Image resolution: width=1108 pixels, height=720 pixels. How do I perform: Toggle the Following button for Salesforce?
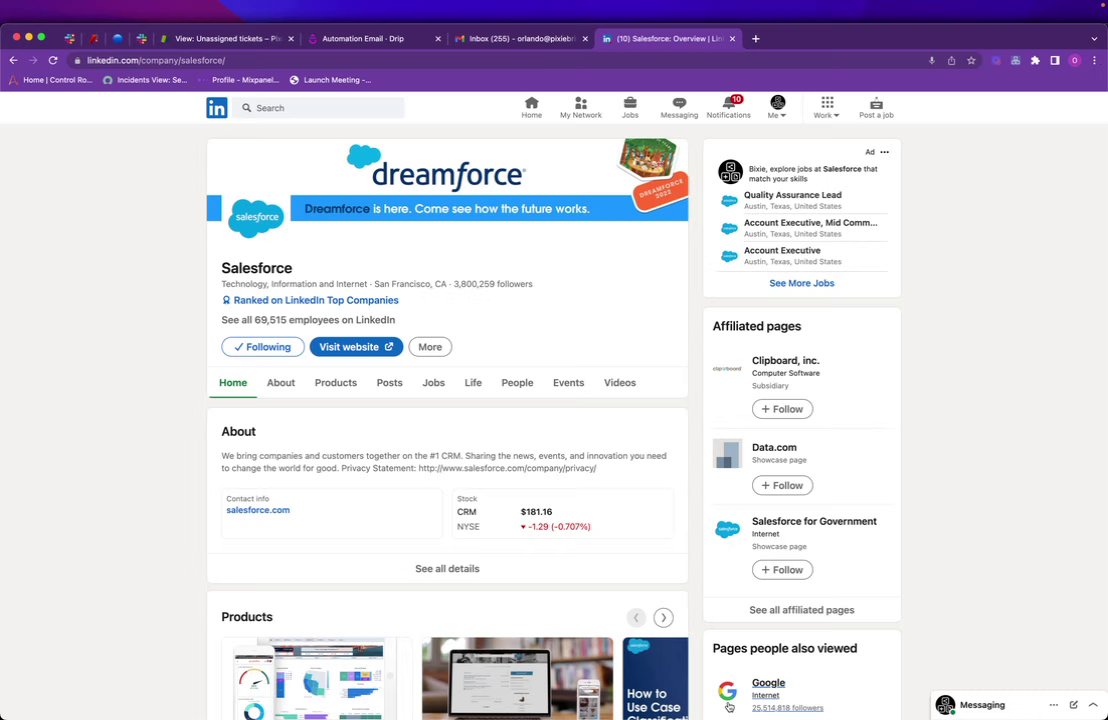coord(263,347)
